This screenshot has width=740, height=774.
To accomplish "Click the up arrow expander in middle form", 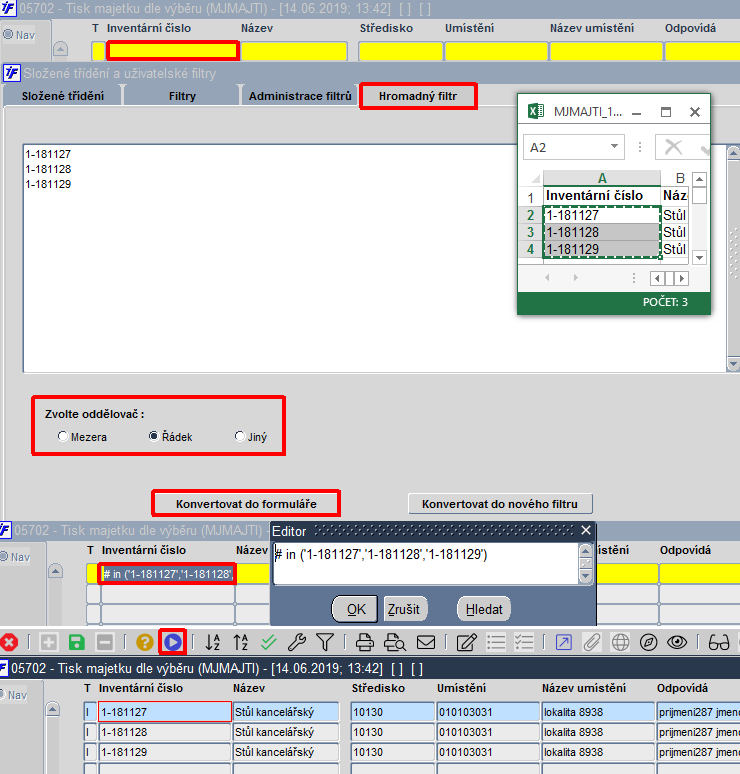I will pos(55,572).
